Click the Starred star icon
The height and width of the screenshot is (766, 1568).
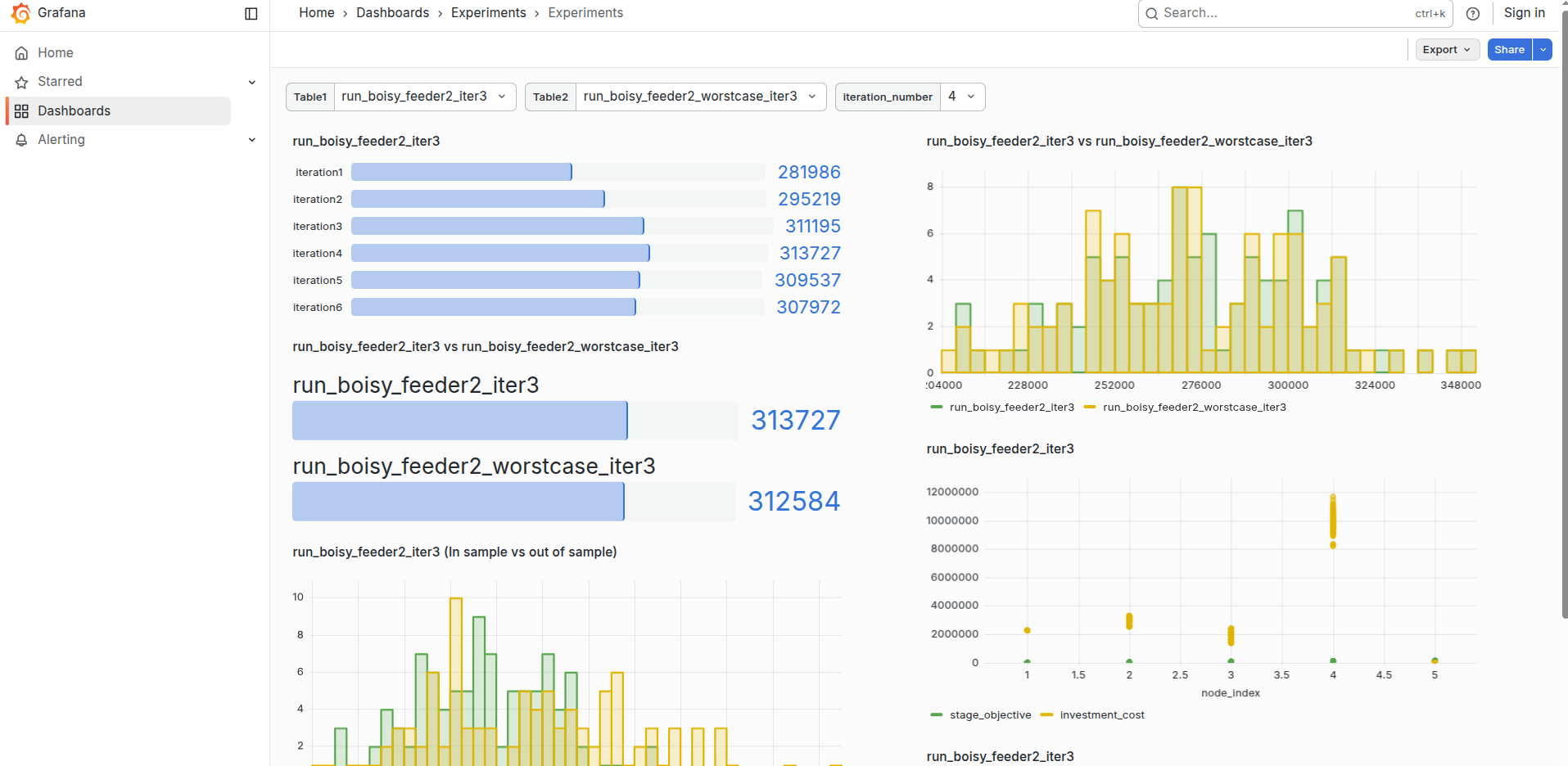click(x=21, y=82)
